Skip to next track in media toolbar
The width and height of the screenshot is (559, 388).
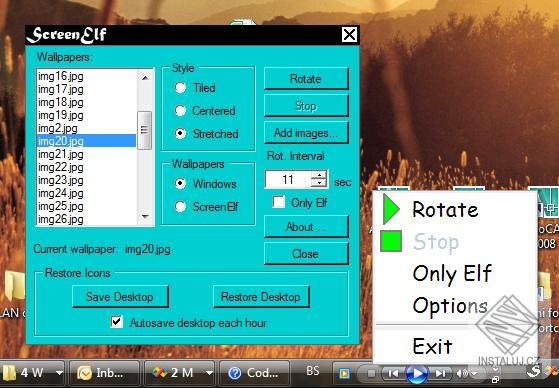point(441,373)
